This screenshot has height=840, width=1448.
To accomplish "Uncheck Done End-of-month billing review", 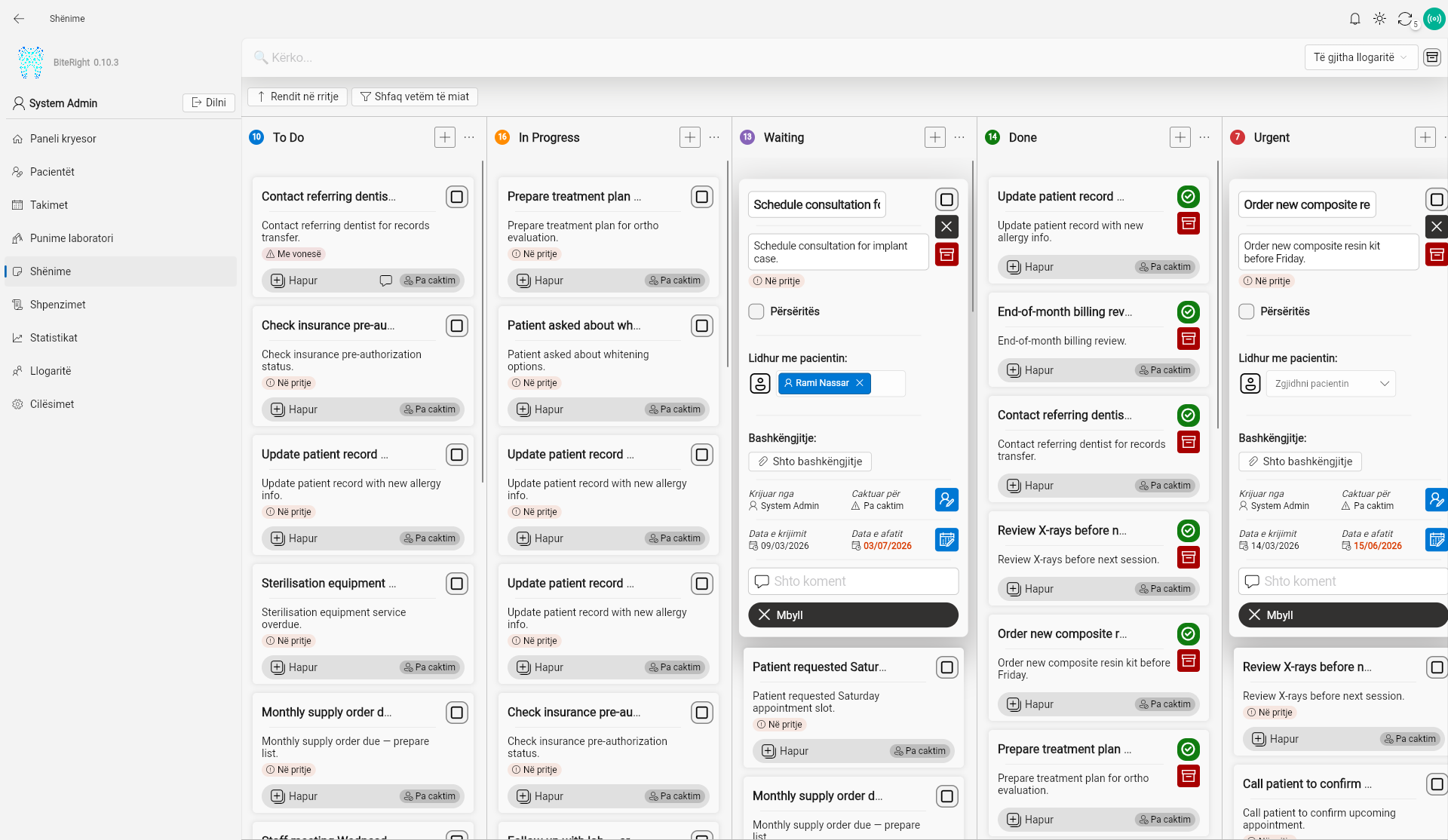I will (1189, 312).
